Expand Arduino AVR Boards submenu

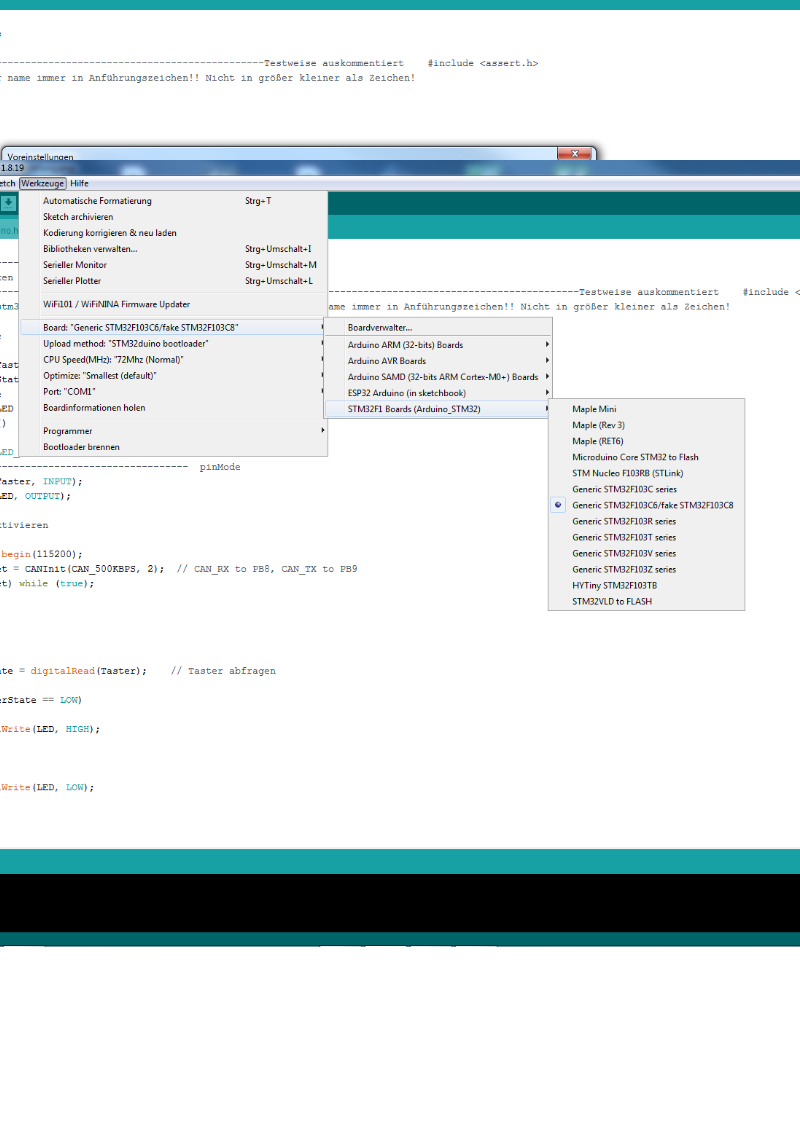[438, 360]
